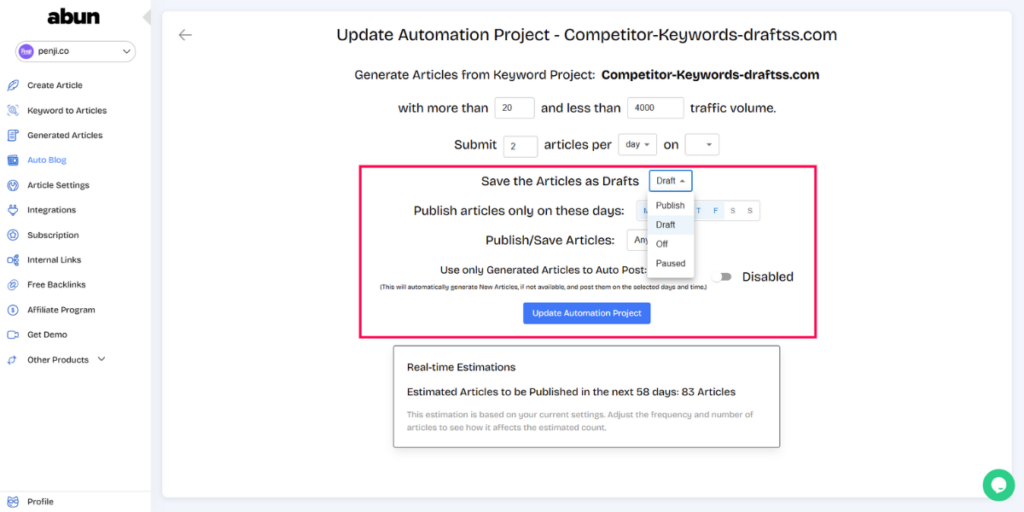
Task: Collapse the sidebar with the triangle handle
Action: click(147, 17)
